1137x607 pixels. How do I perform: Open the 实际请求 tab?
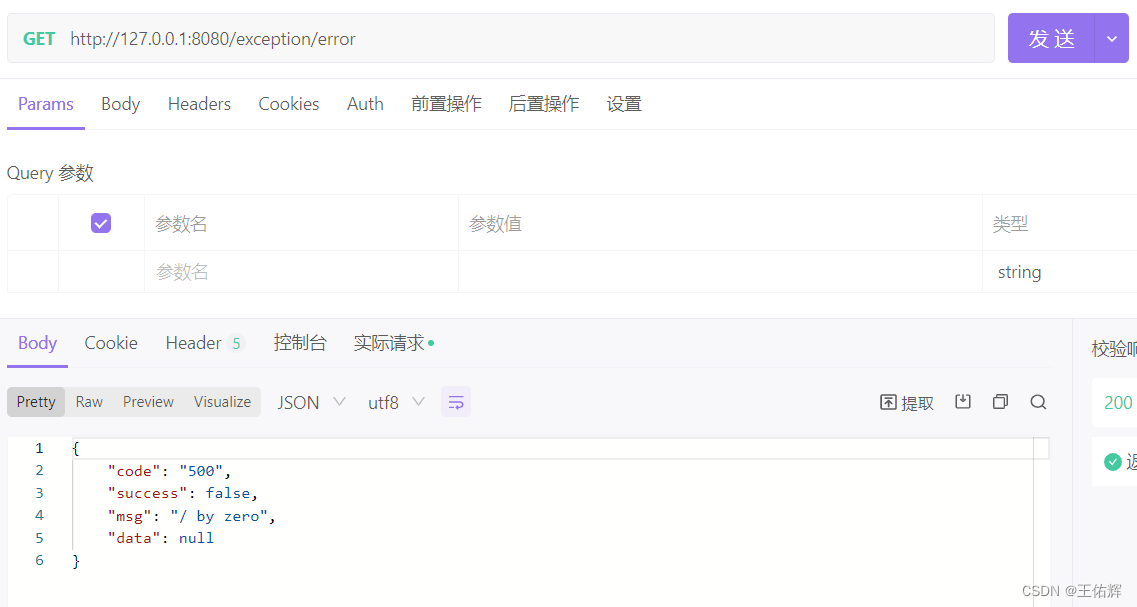coord(394,343)
